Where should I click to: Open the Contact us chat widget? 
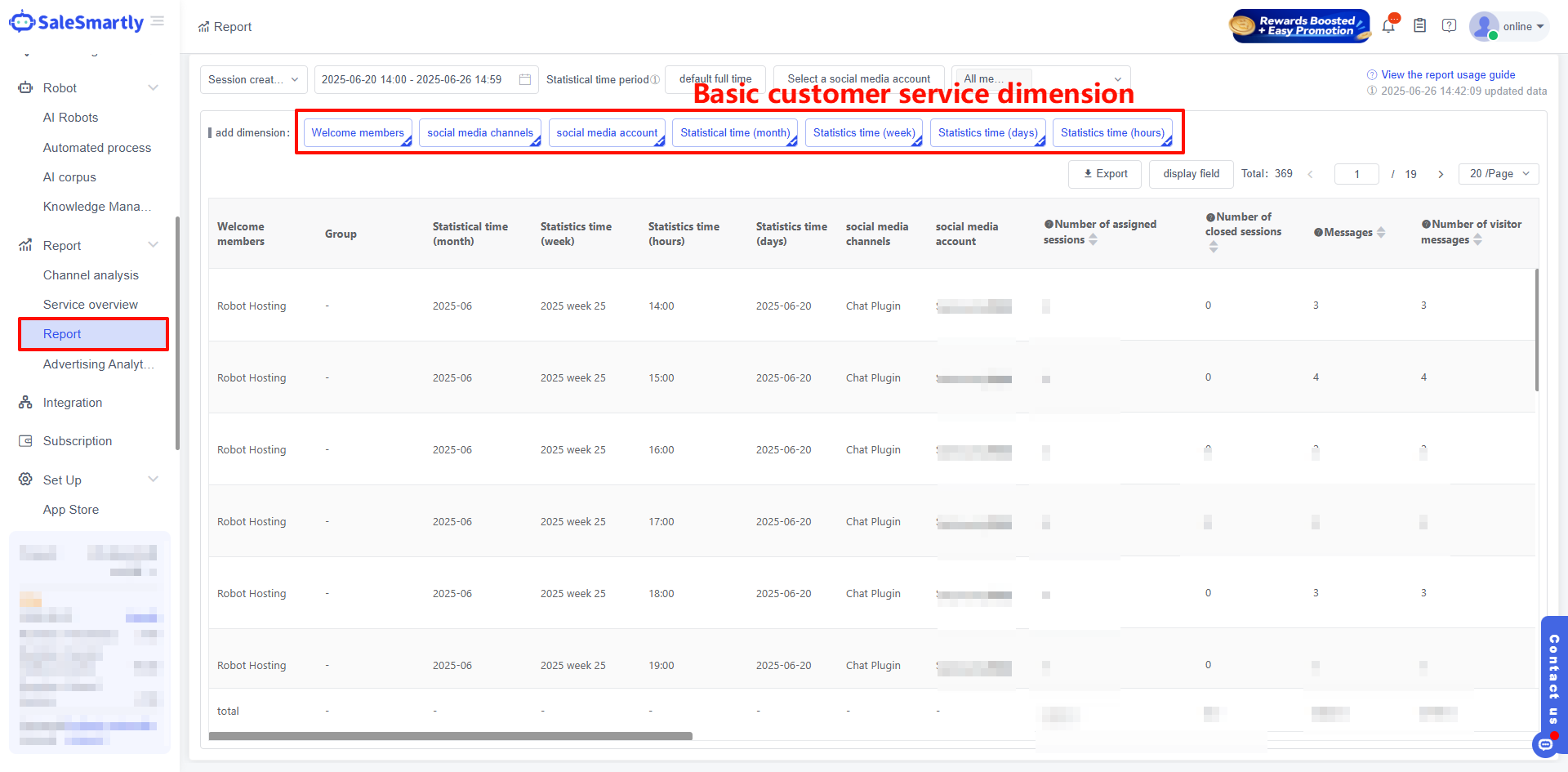[x=1553, y=678]
